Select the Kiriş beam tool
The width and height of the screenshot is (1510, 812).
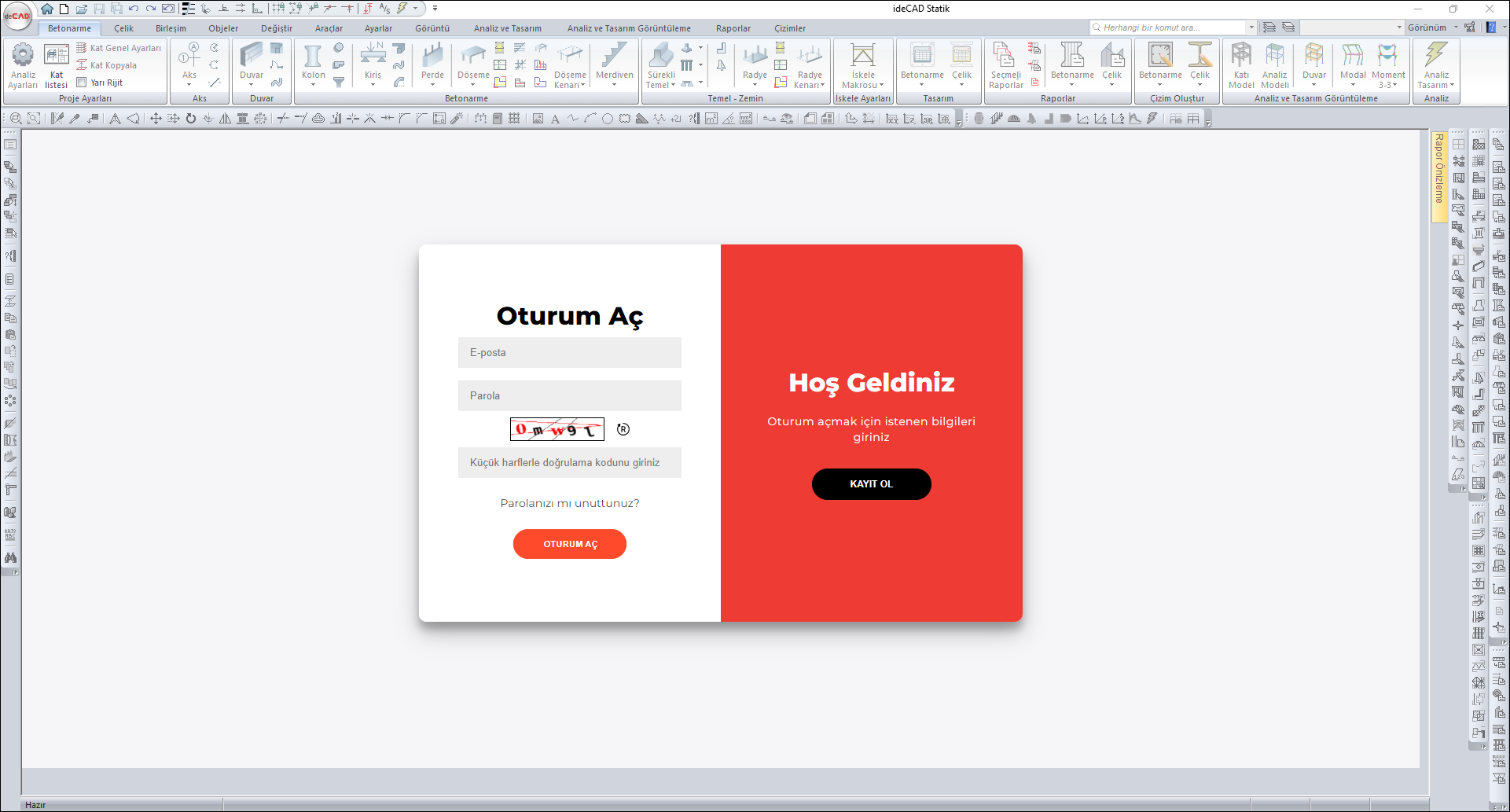[x=373, y=57]
